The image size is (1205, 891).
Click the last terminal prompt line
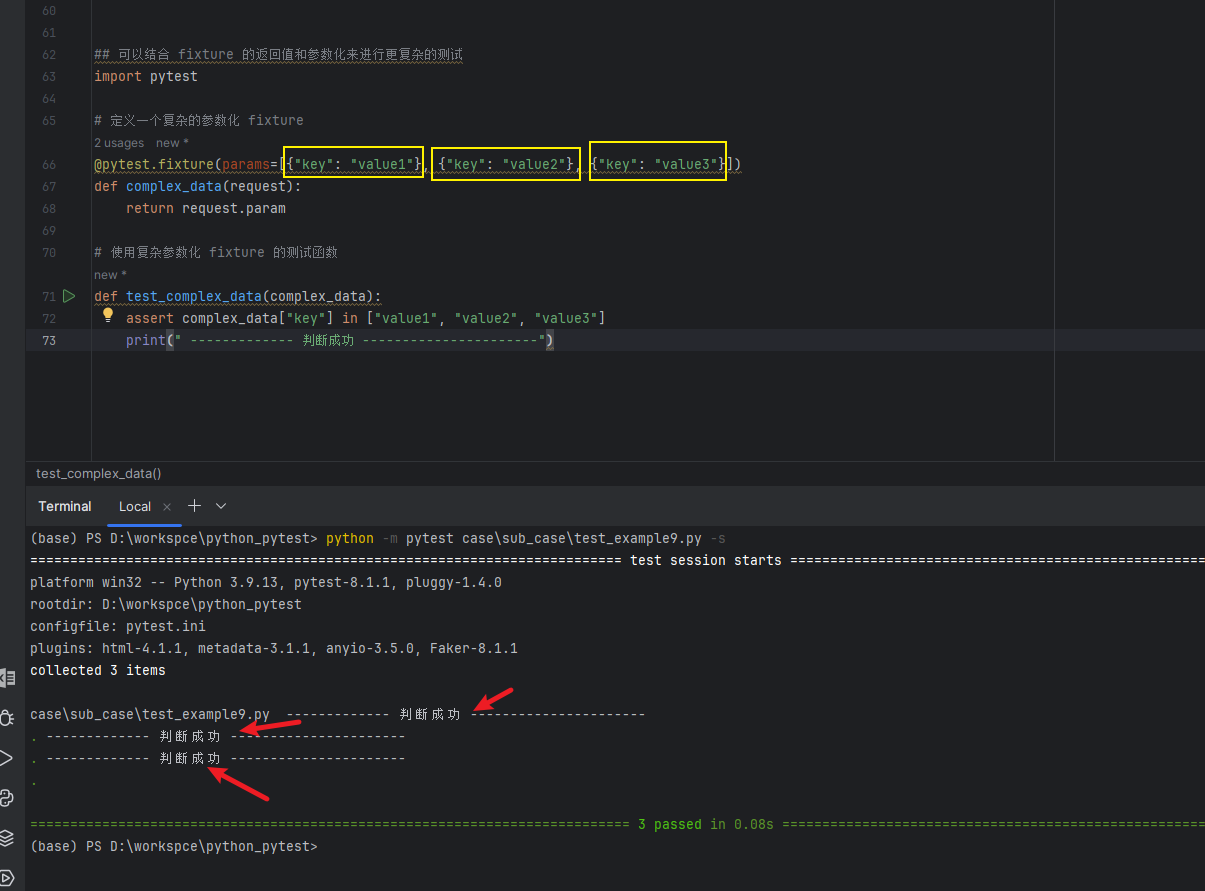pos(174,846)
